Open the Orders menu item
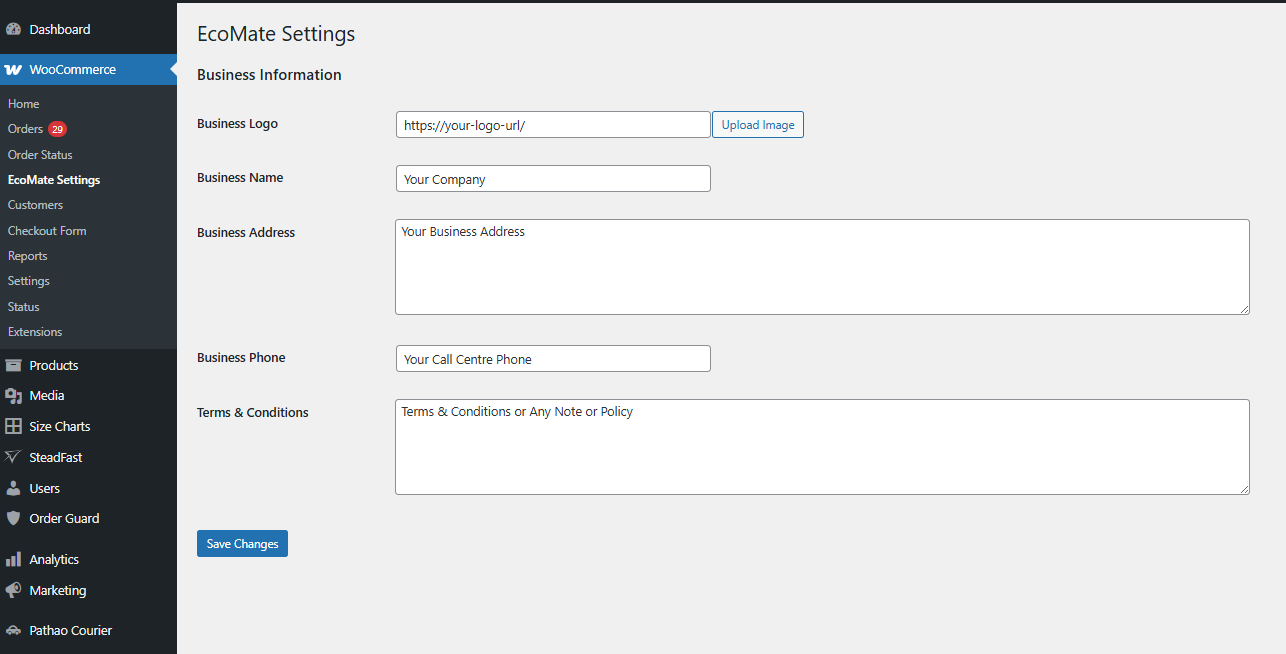 pyautogui.click(x=24, y=129)
